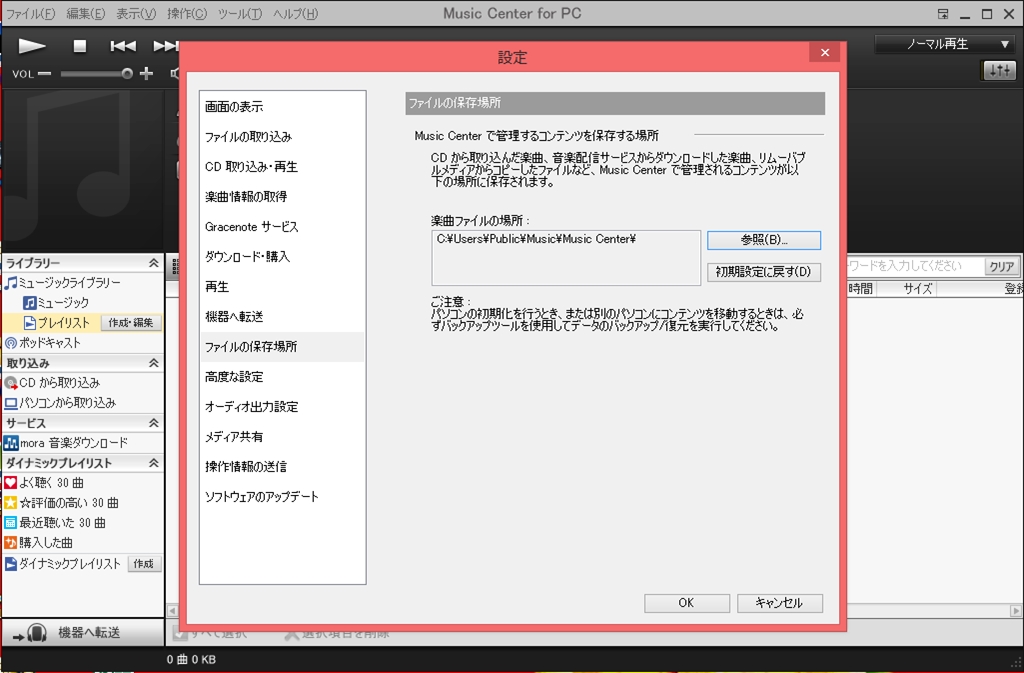Open the 操作(C) menu
Viewport: 1024px width, 673px height.
187,14
